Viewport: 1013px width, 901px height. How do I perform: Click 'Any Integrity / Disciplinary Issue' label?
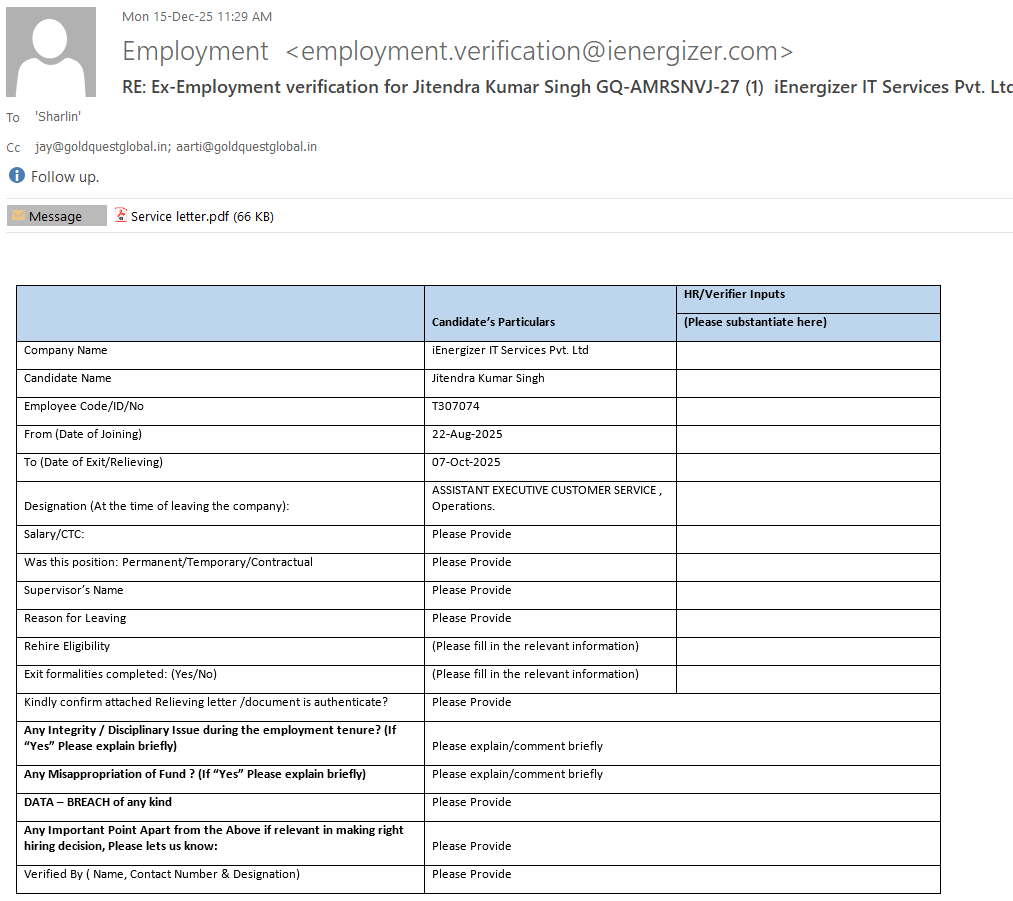click(210, 738)
